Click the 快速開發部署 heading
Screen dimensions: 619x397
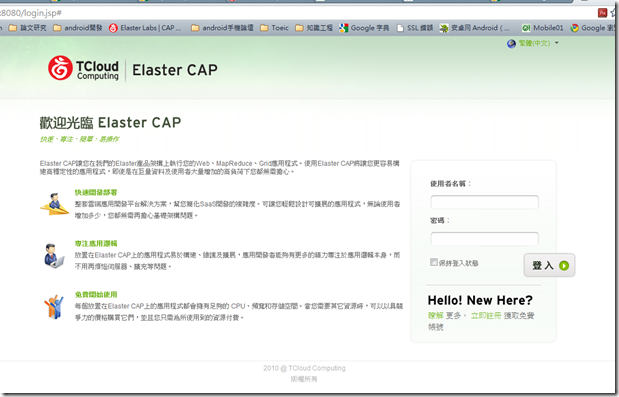coord(96,193)
